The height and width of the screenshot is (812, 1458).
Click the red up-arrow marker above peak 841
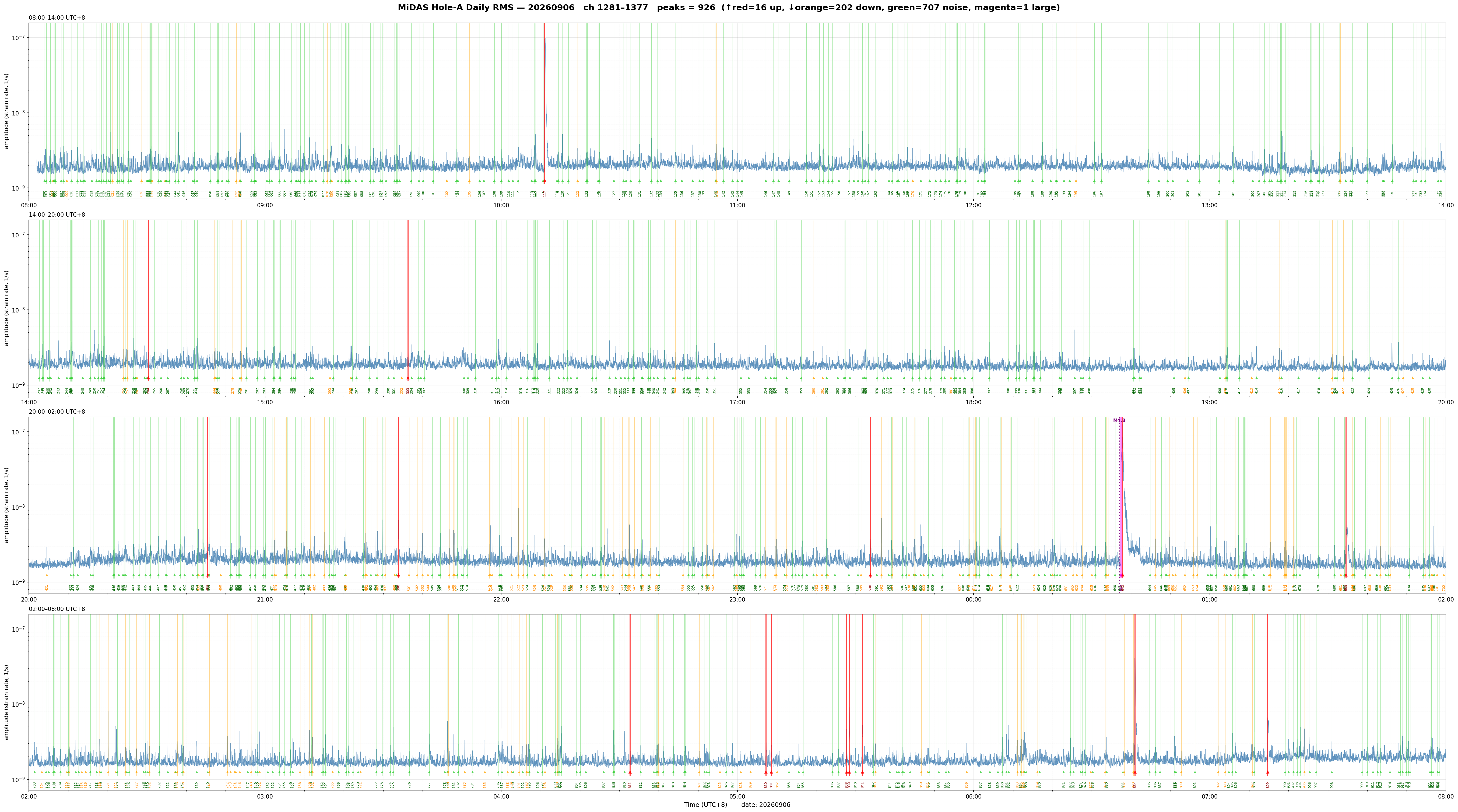[863, 772]
